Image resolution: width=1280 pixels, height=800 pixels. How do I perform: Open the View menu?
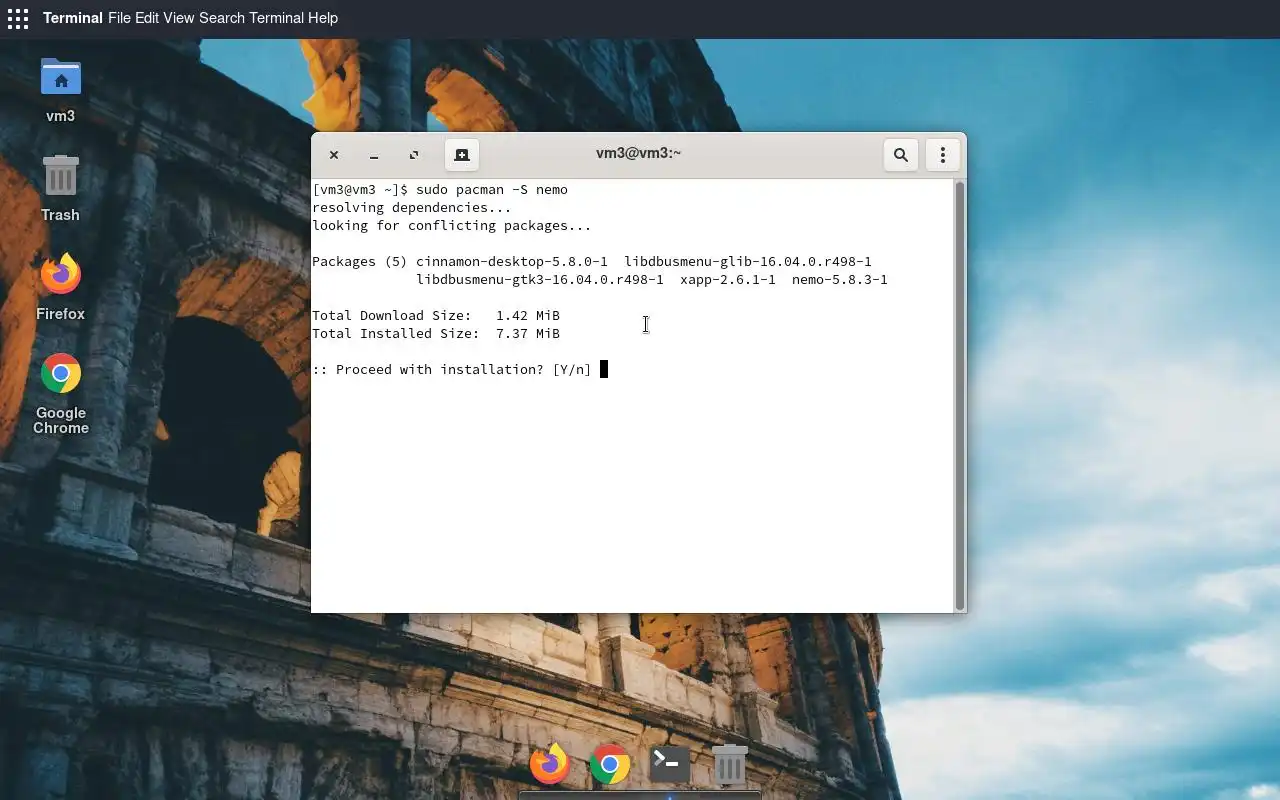click(179, 18)
